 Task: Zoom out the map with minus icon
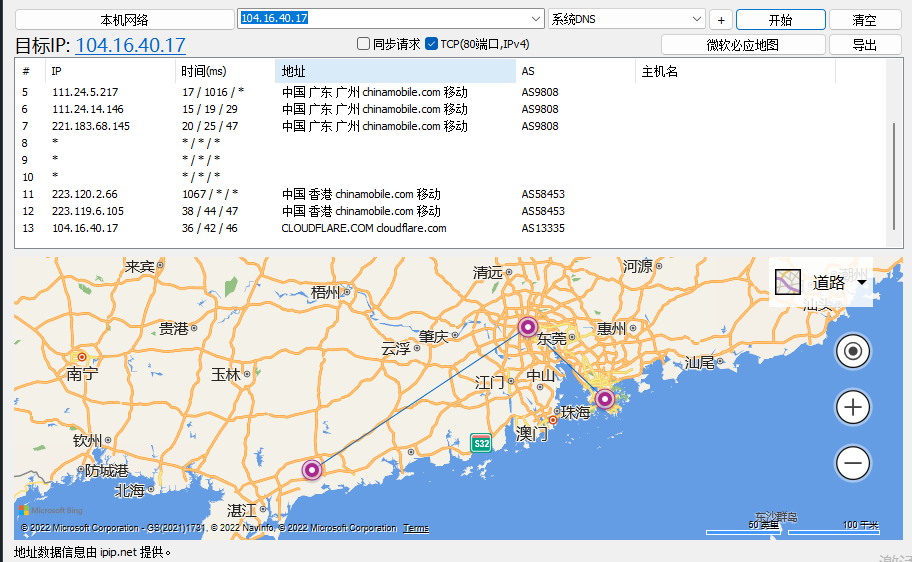tap(853, 463)
